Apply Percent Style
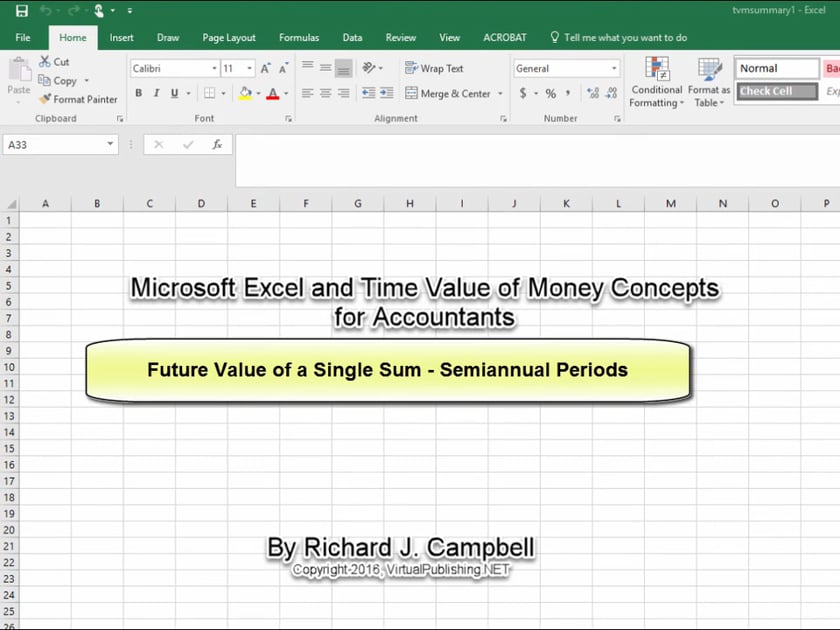This screenshot has width=840, height=630. 551,93
